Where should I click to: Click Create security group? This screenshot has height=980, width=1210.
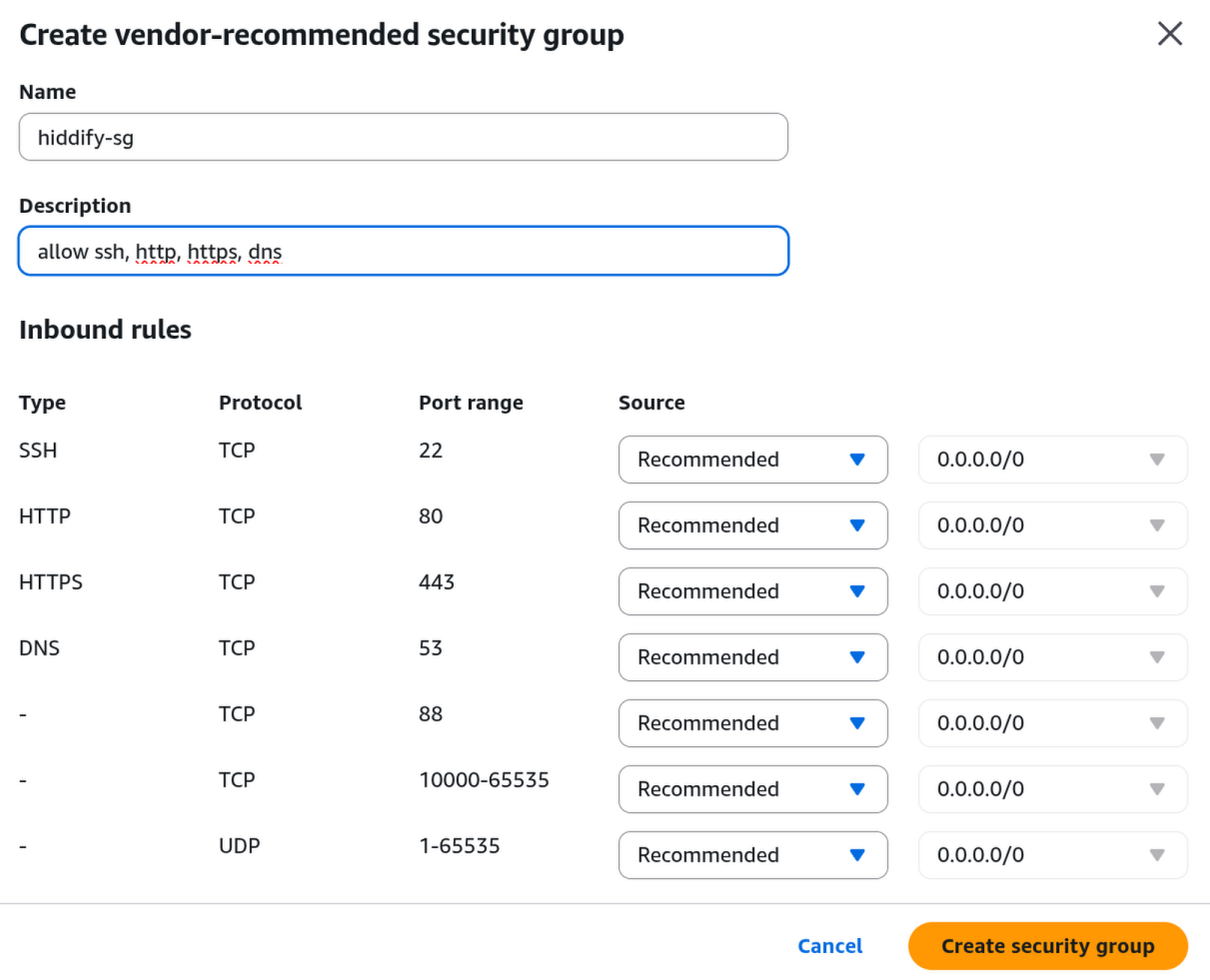(1047, 946)
